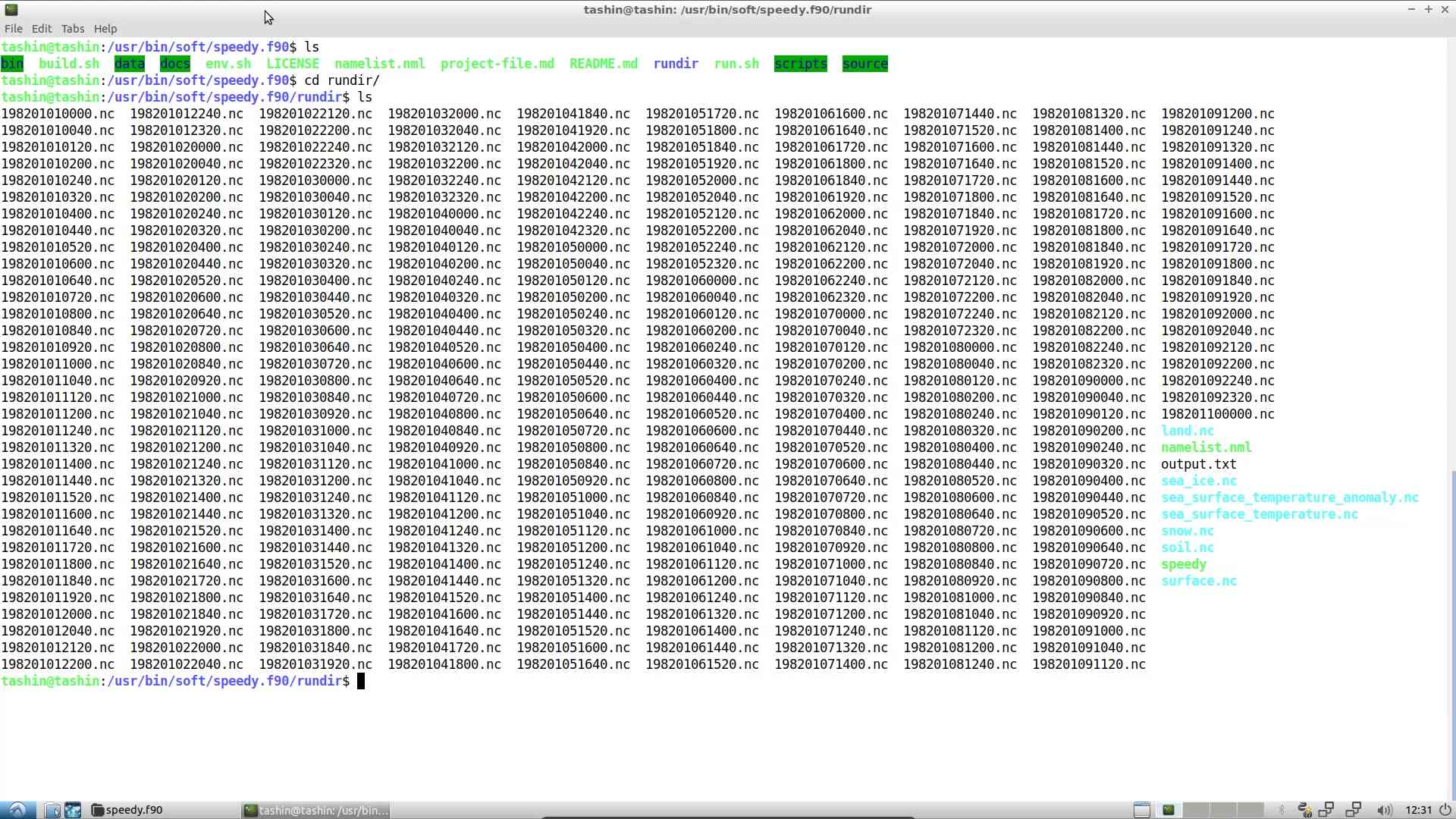The height and width of the screenshot is (819, 1456).
Task: Click the speedy executable name
Action: 1183,564
